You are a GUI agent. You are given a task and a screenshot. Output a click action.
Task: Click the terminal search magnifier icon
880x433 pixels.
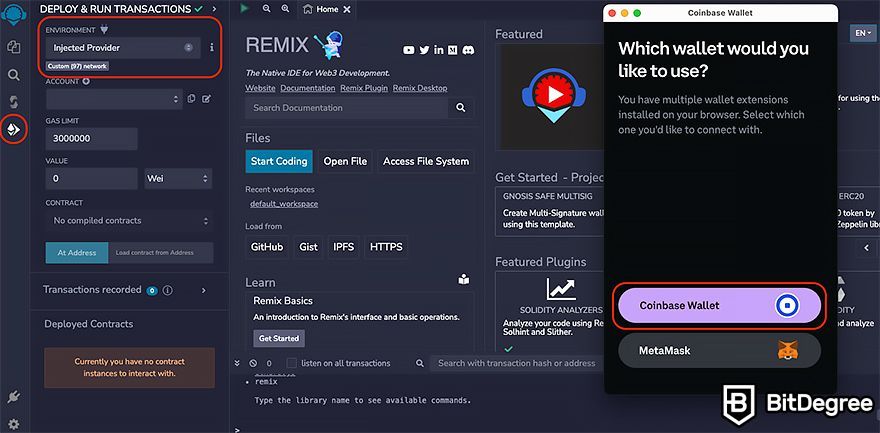coord(420,363)
